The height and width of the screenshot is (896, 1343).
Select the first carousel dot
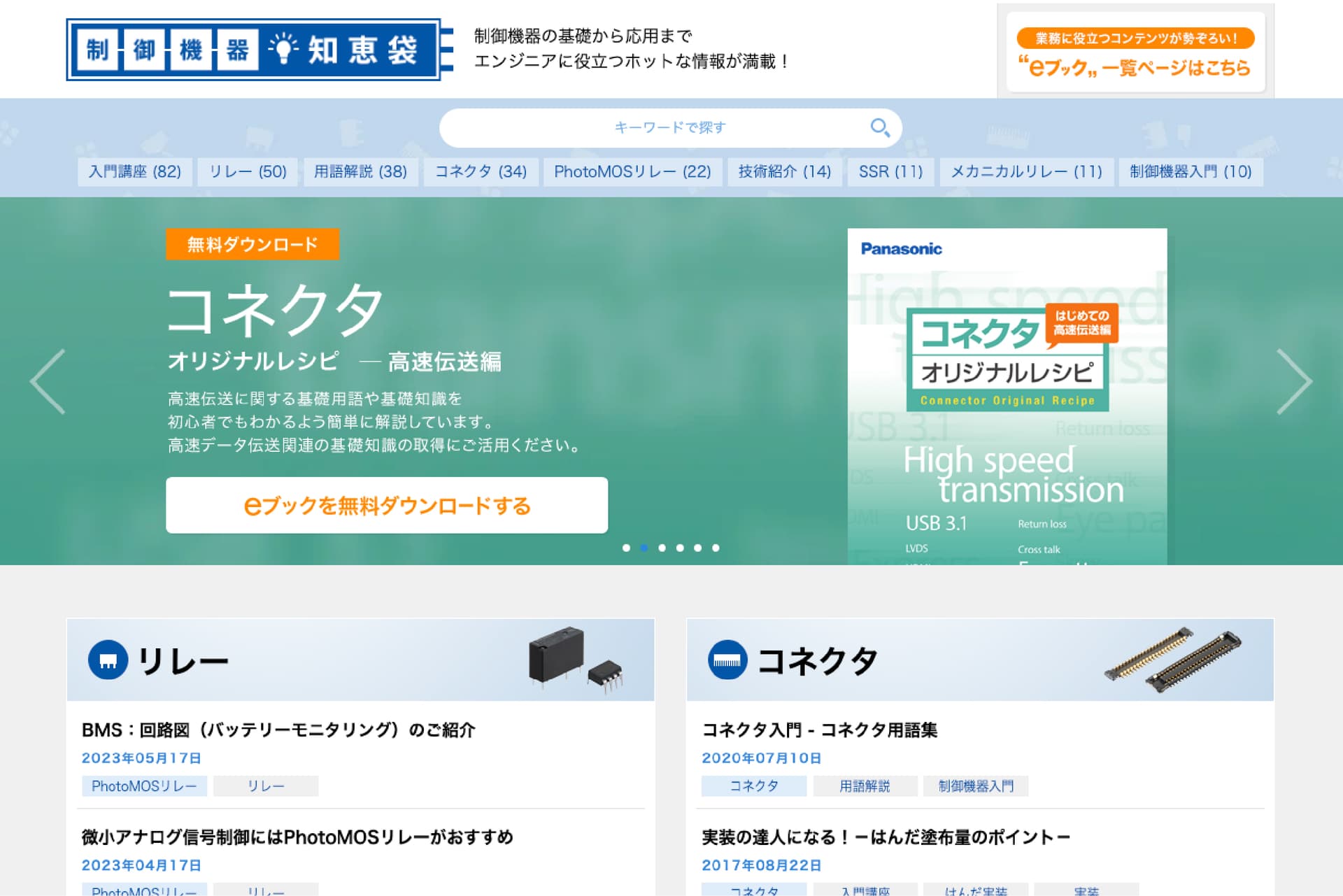[x=626, y=548]
